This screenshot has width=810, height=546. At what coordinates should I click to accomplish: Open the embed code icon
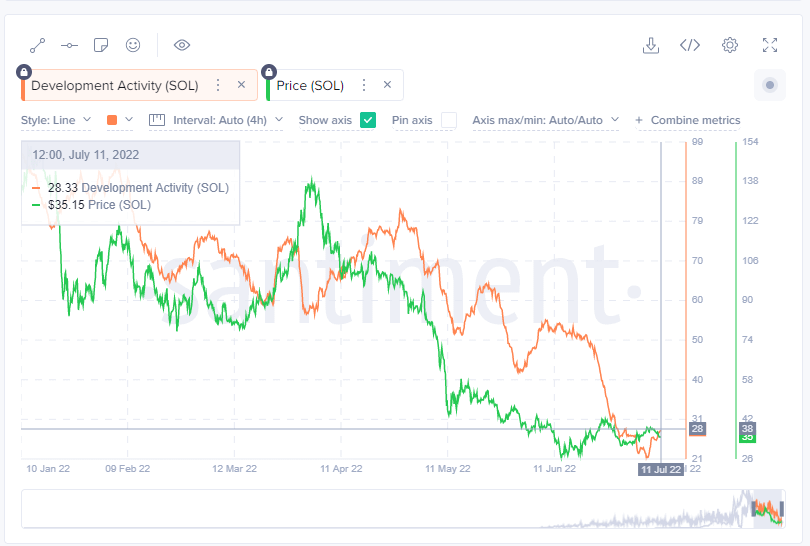click(690, 45)
